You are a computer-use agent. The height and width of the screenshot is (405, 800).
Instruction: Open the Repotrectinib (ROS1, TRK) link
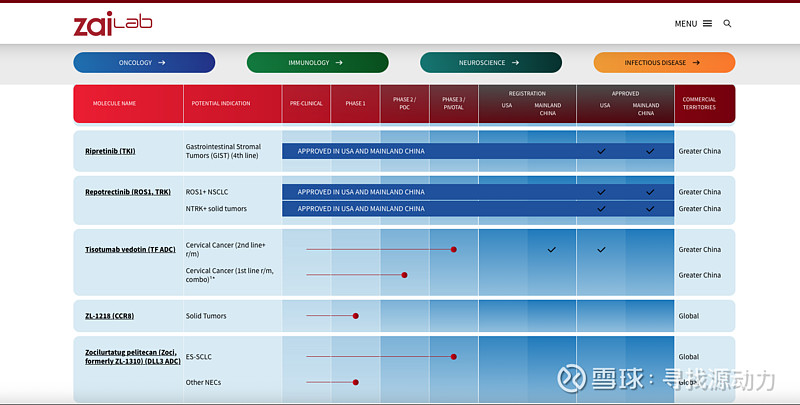pyautogui.click(x=128, y=192)
